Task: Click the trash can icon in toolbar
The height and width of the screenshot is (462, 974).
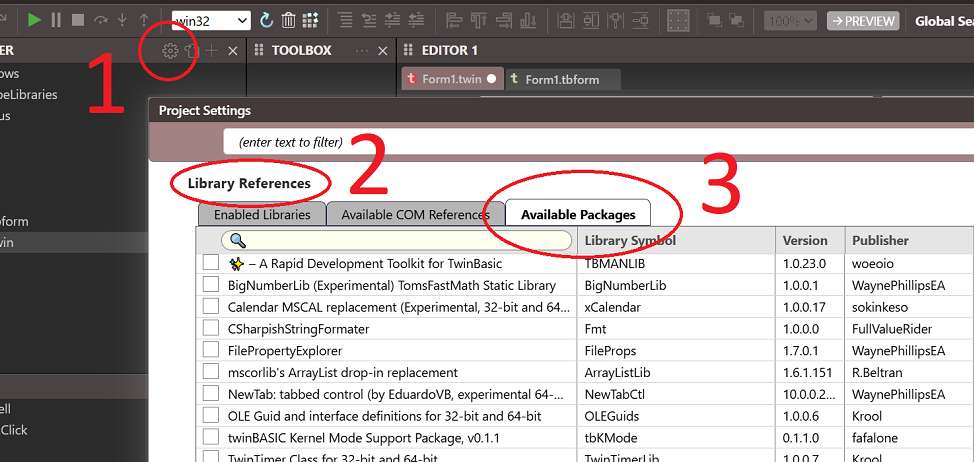Action: 288,20
